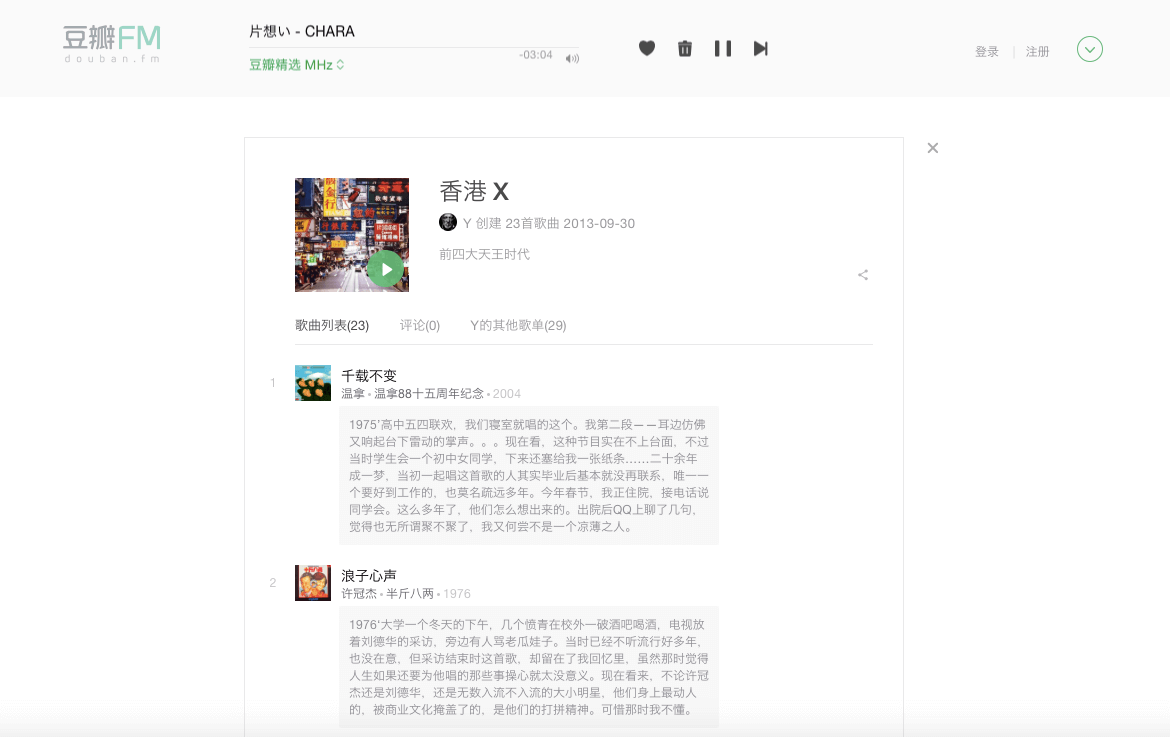Click the 浪子心声 album cover
The width and height of the screenshot is (1170, 737).
pyautogui.click(x=312, y=581)
